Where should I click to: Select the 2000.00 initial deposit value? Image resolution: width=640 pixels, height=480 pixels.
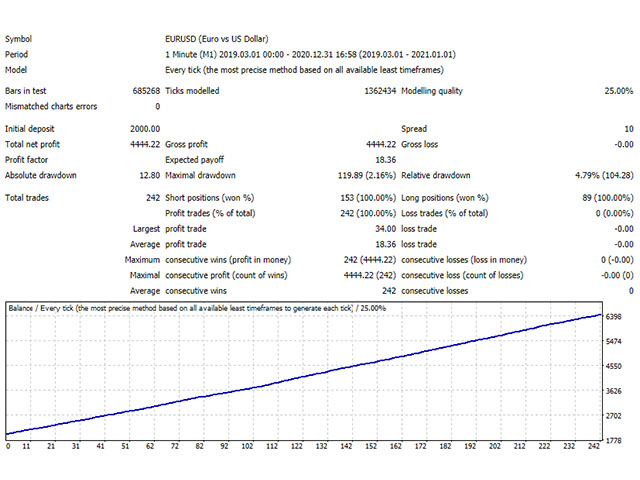(x=145, y=129)
